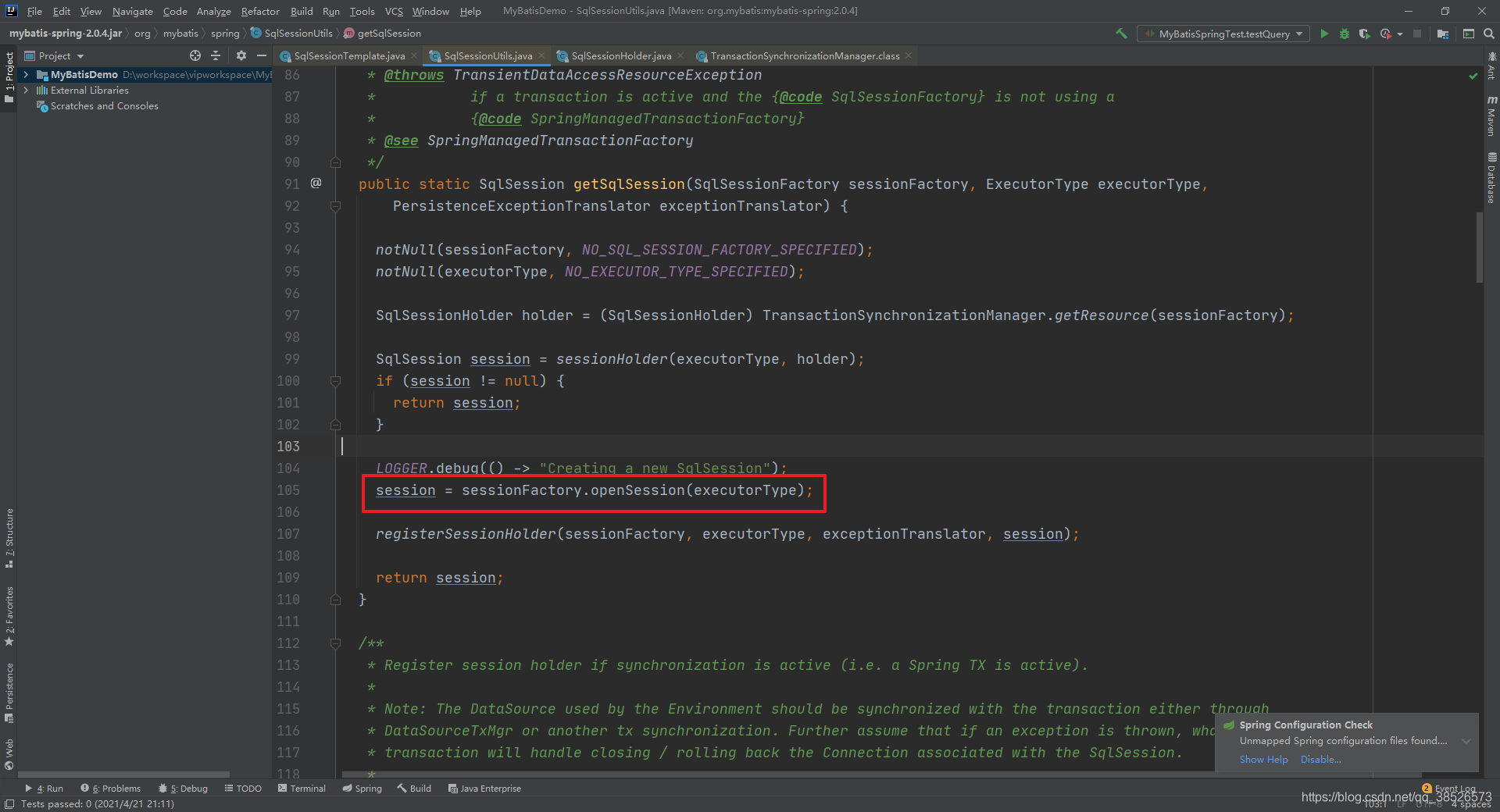The height and width of the screenshot is (812, 1500).
Task: Click line number 105 in gutter
Action: point(288,490)
